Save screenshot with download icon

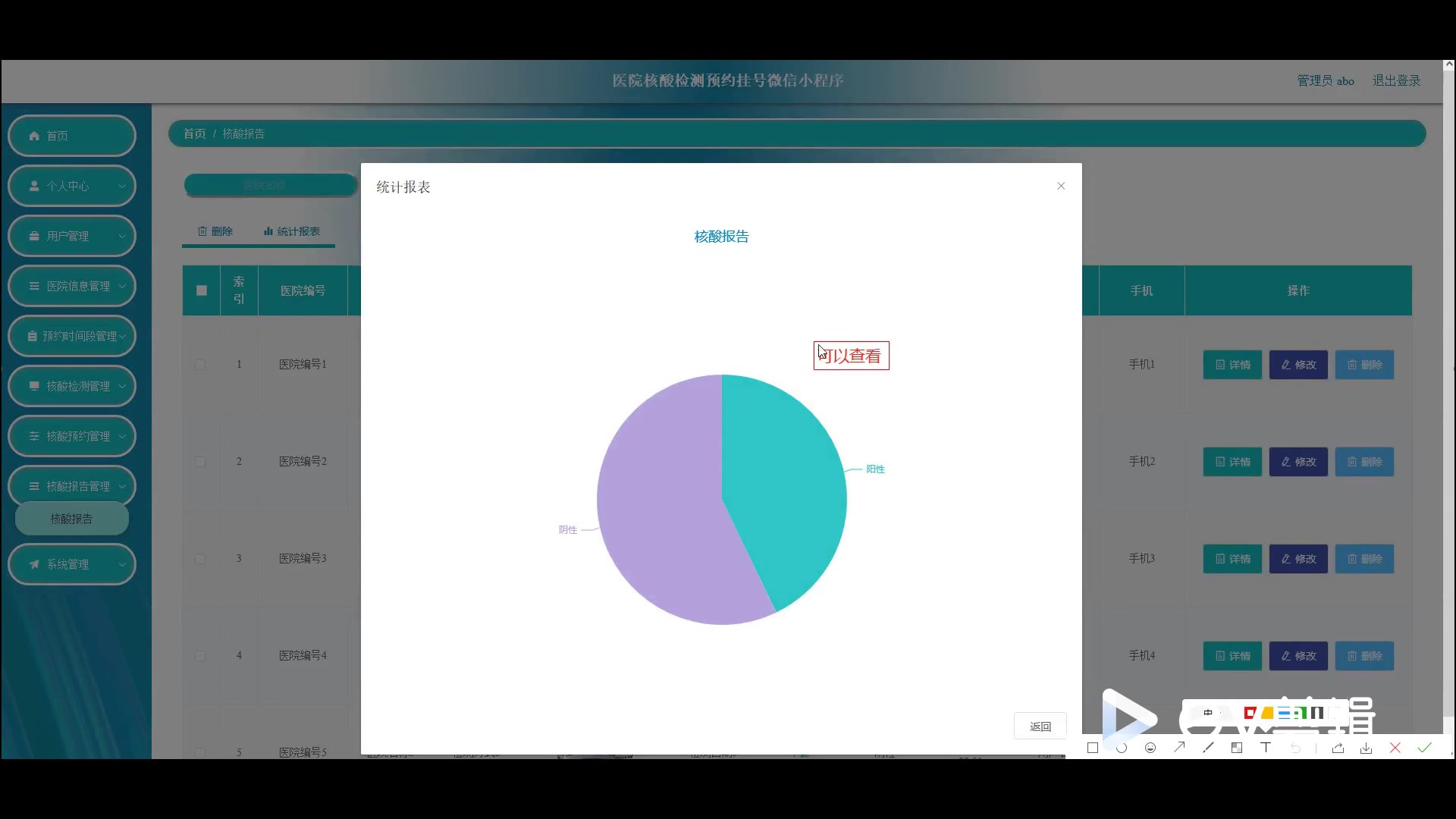click(x=1366, y=748)
